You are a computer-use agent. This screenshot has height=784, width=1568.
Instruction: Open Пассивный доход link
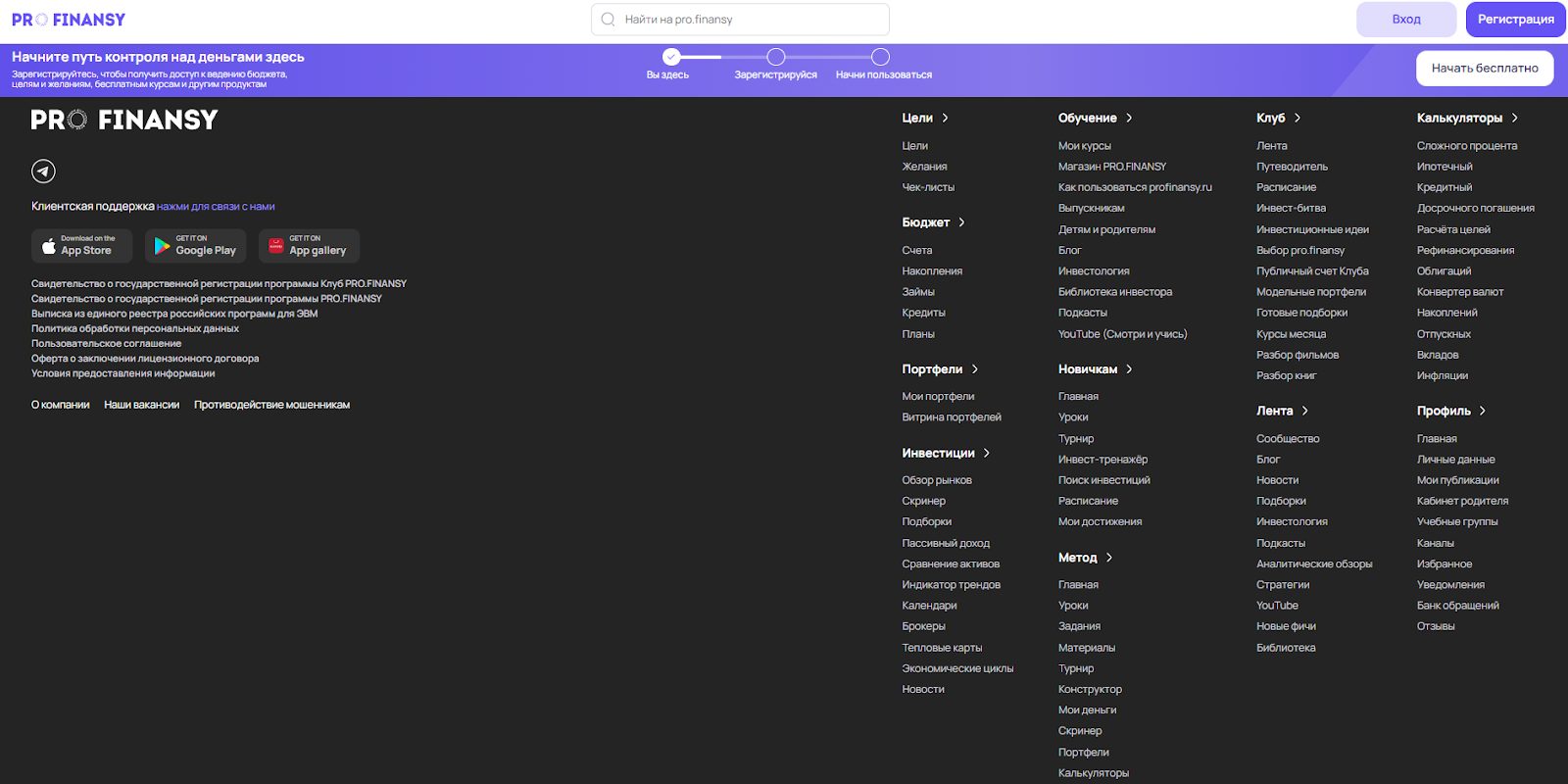[946, 543]
